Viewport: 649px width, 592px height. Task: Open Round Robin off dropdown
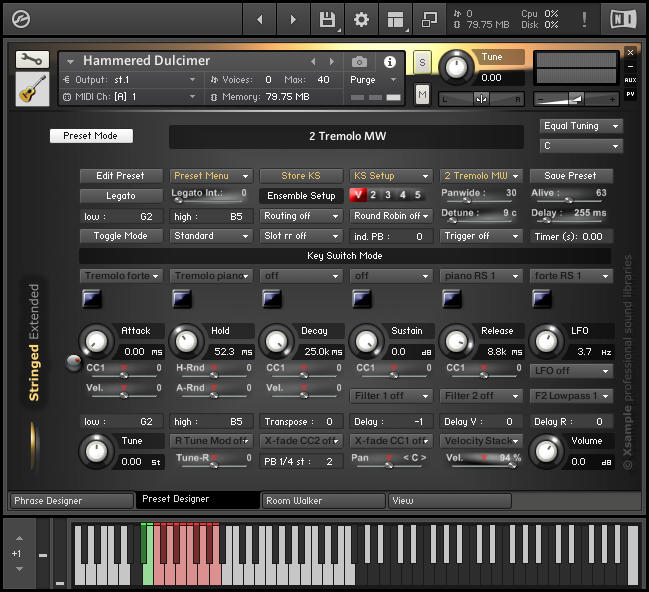coord(391,216)
